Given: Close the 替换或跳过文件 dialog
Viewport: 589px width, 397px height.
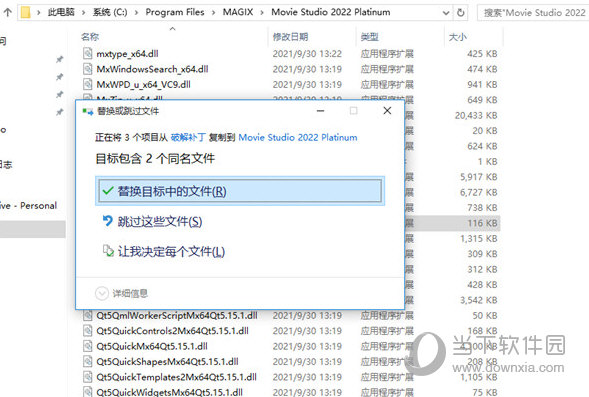Looking at the screenshot, I should (387, 110).
